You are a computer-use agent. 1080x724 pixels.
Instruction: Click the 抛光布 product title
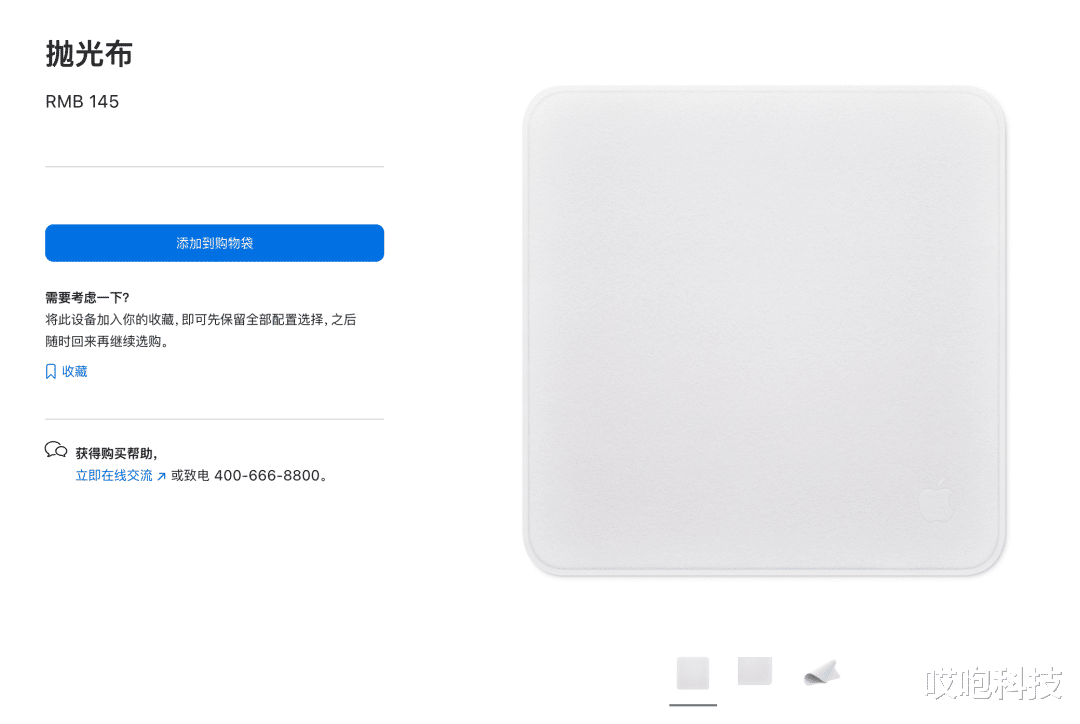[x=89, y=54]
